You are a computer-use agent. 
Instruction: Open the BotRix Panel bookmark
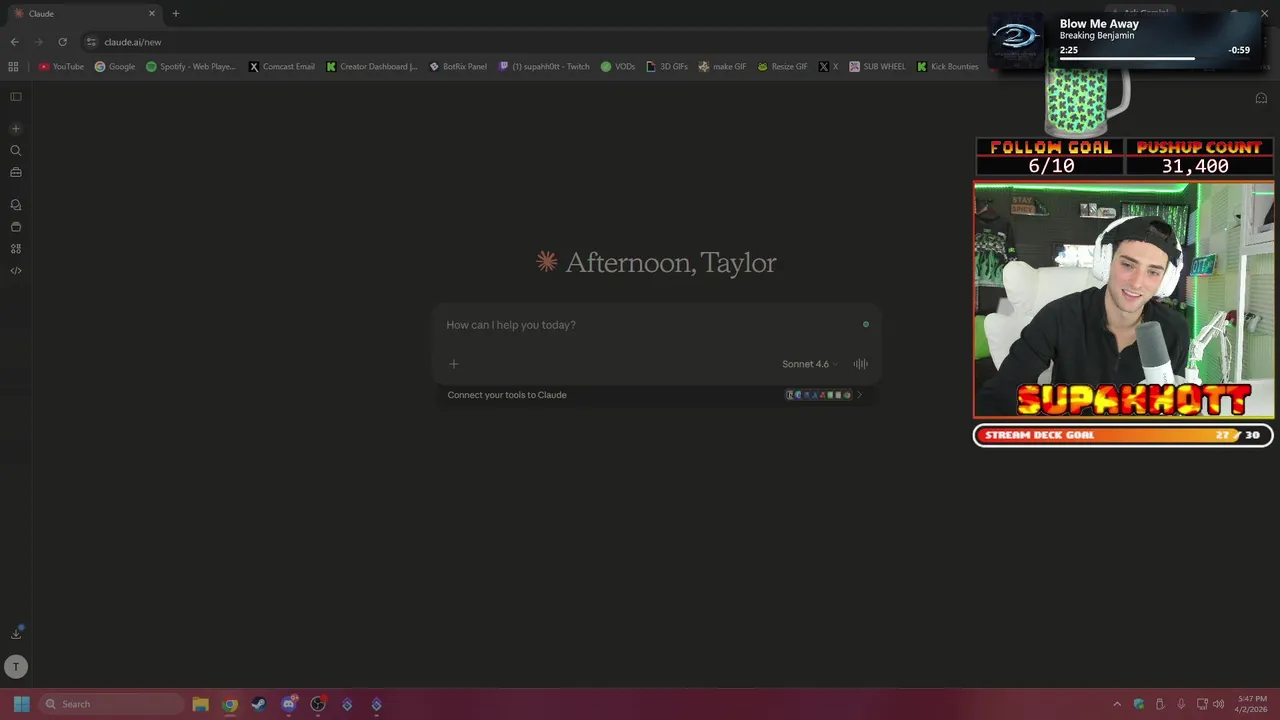[x=458, y=67]
